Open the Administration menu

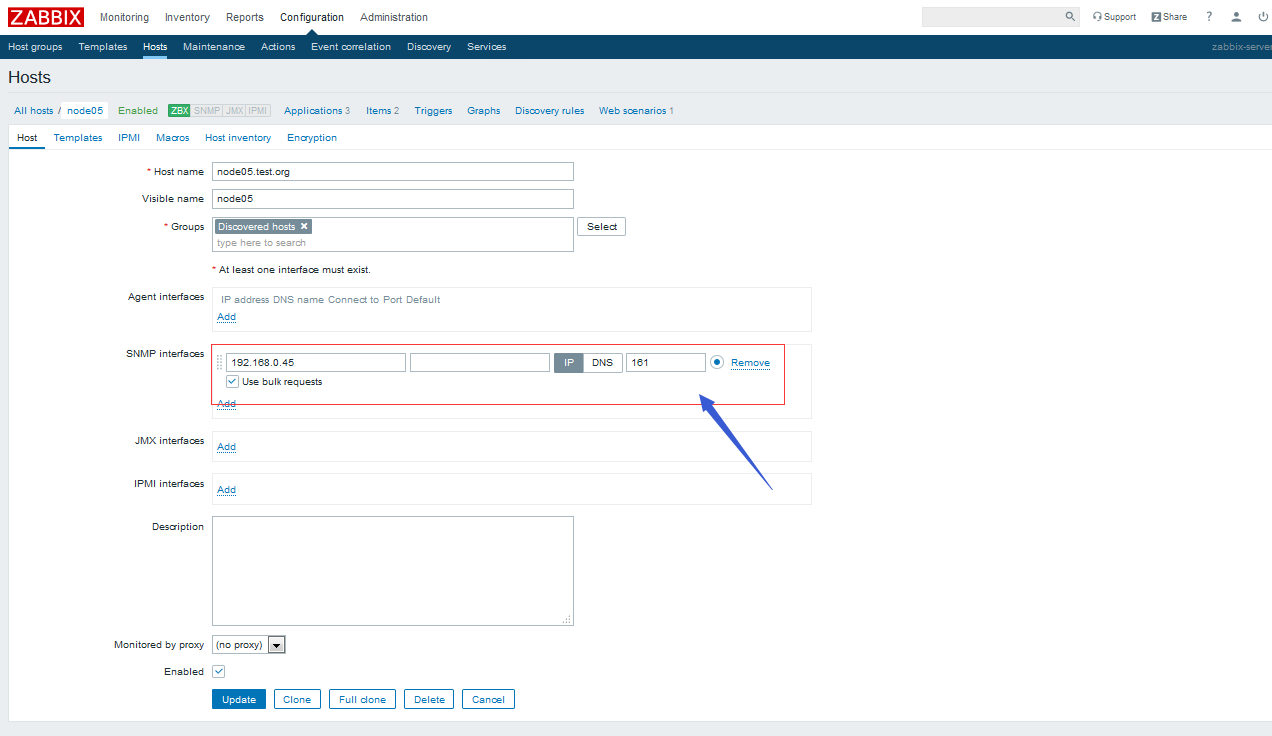coord(393,17)
